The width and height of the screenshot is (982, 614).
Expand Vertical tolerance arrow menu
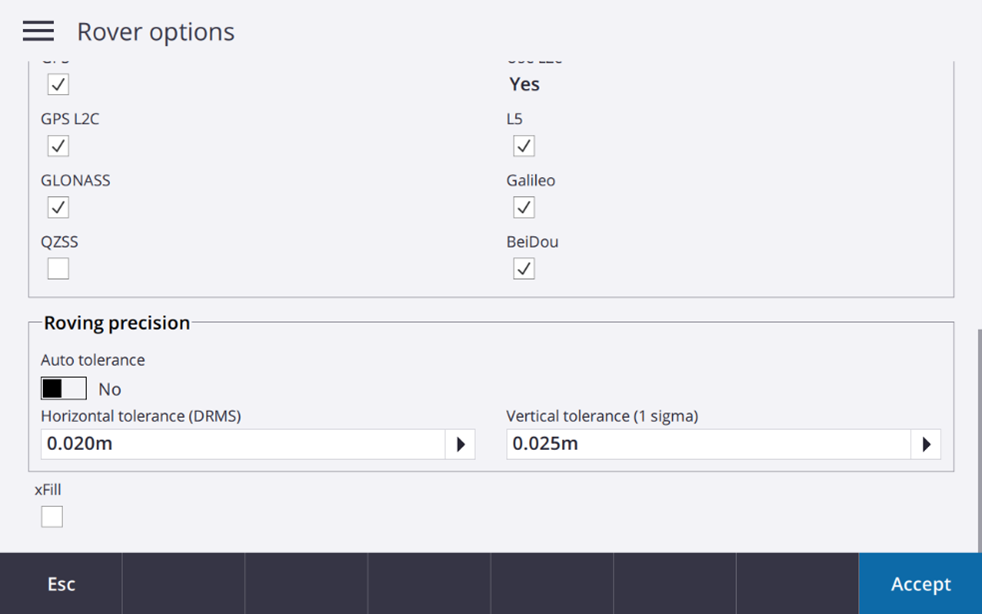[x=926, y=444]
